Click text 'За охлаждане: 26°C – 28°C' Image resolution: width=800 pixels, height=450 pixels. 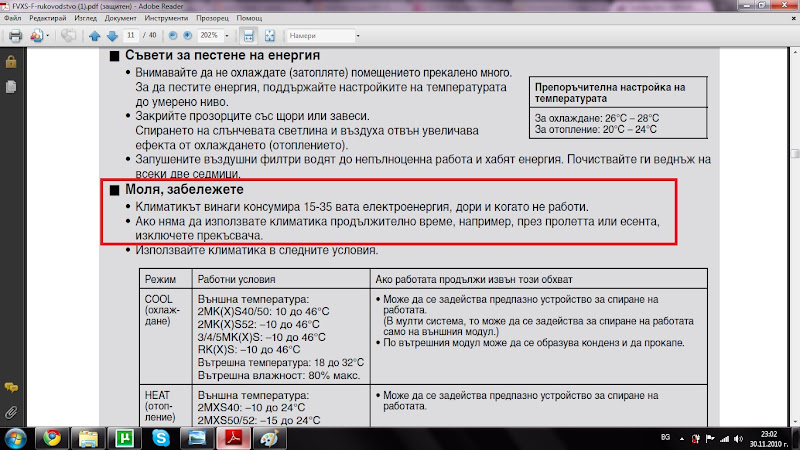(597, 118)
